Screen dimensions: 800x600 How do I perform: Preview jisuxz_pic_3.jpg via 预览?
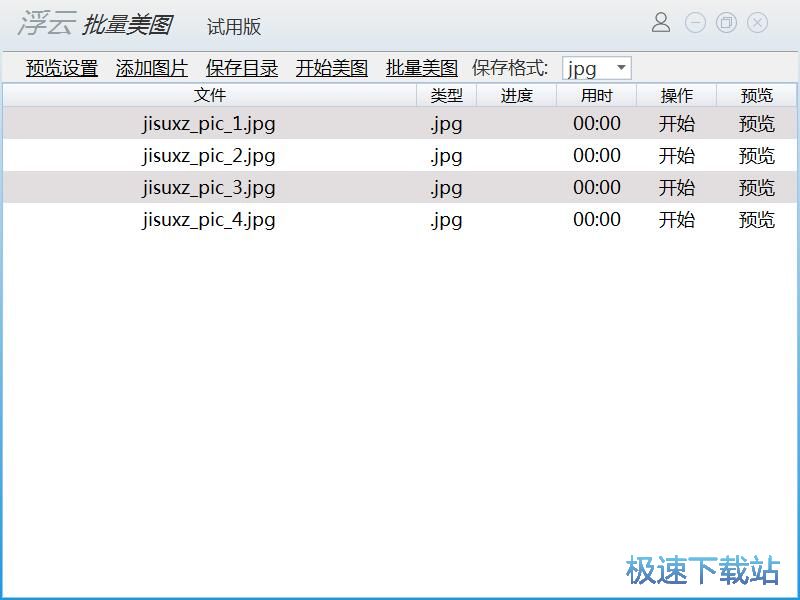coord(757,188)
